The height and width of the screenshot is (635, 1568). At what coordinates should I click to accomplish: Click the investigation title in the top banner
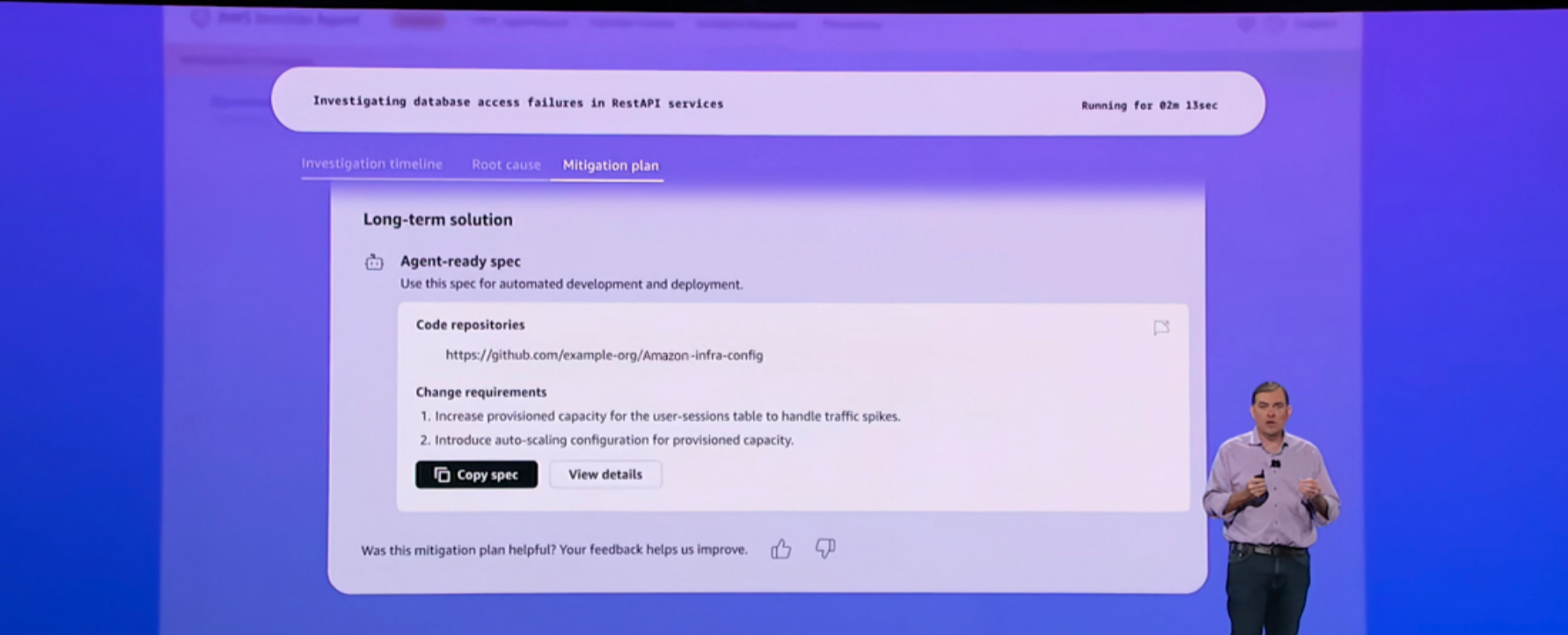point(517,103)
